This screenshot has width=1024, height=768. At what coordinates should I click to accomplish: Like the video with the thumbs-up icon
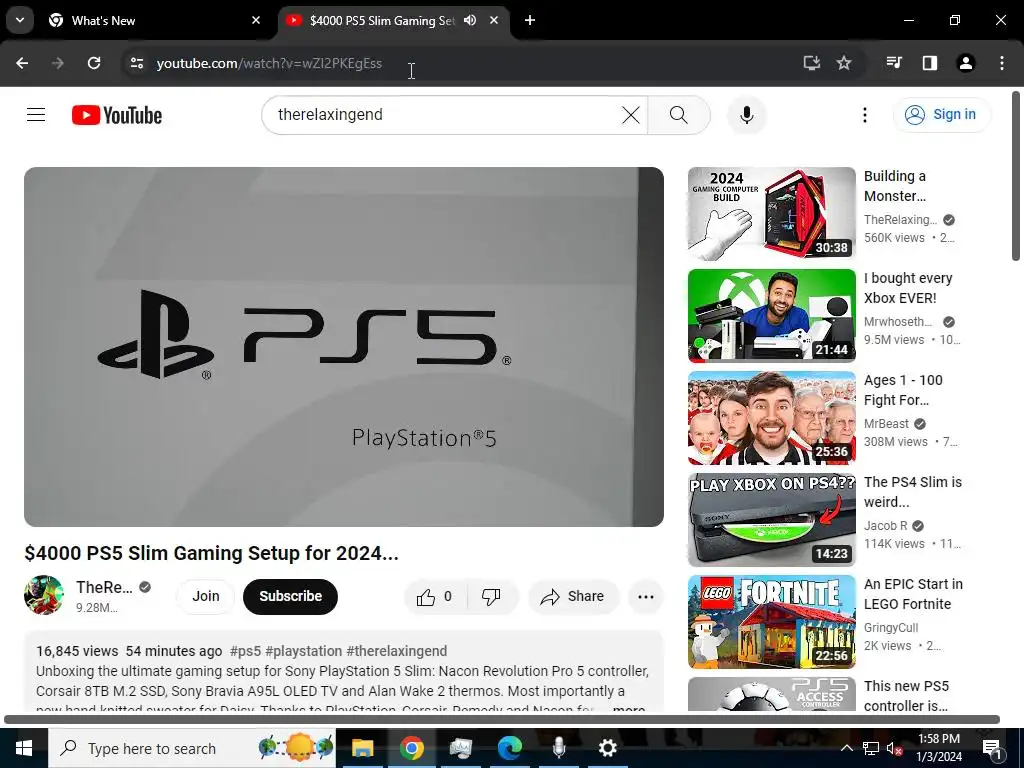coord(436,596)
